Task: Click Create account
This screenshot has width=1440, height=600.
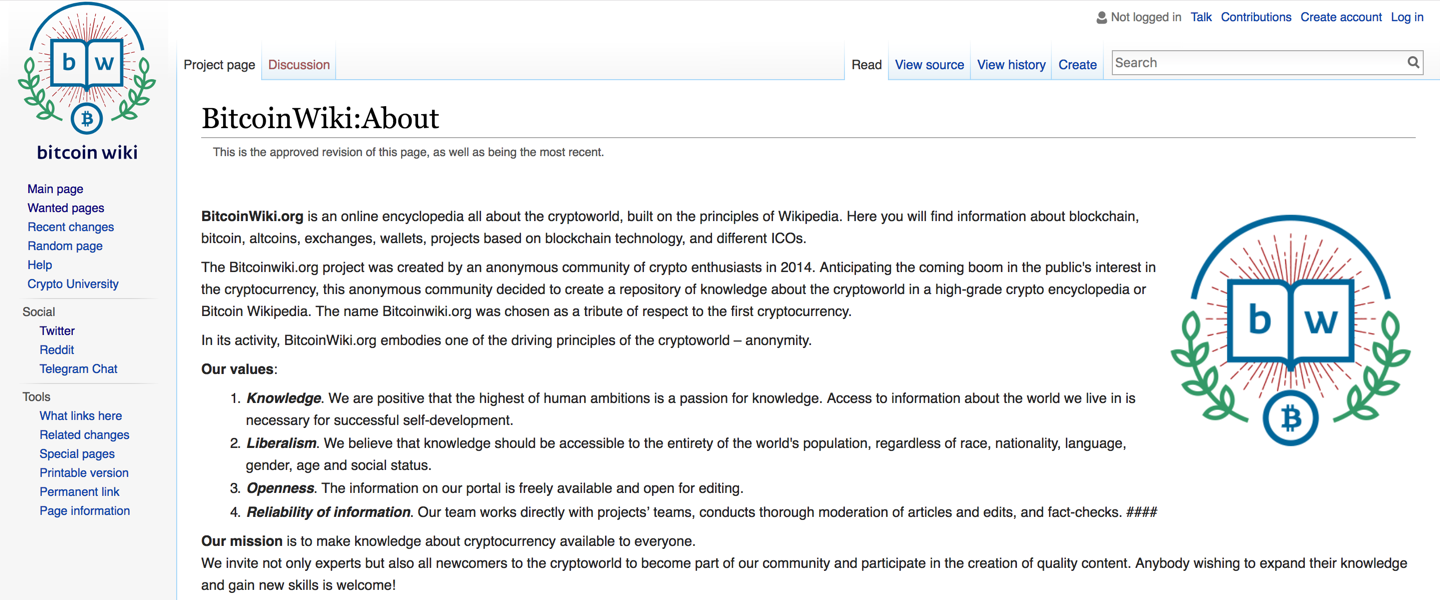Action: click(x=1340, y=16)
